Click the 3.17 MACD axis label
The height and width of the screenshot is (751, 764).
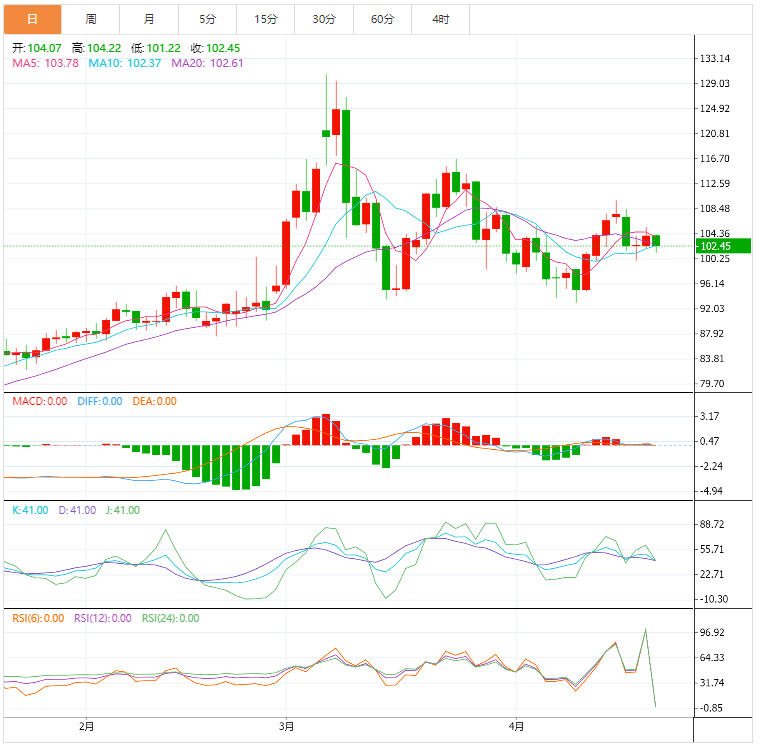pyautogui.click(x=709, y=416)
